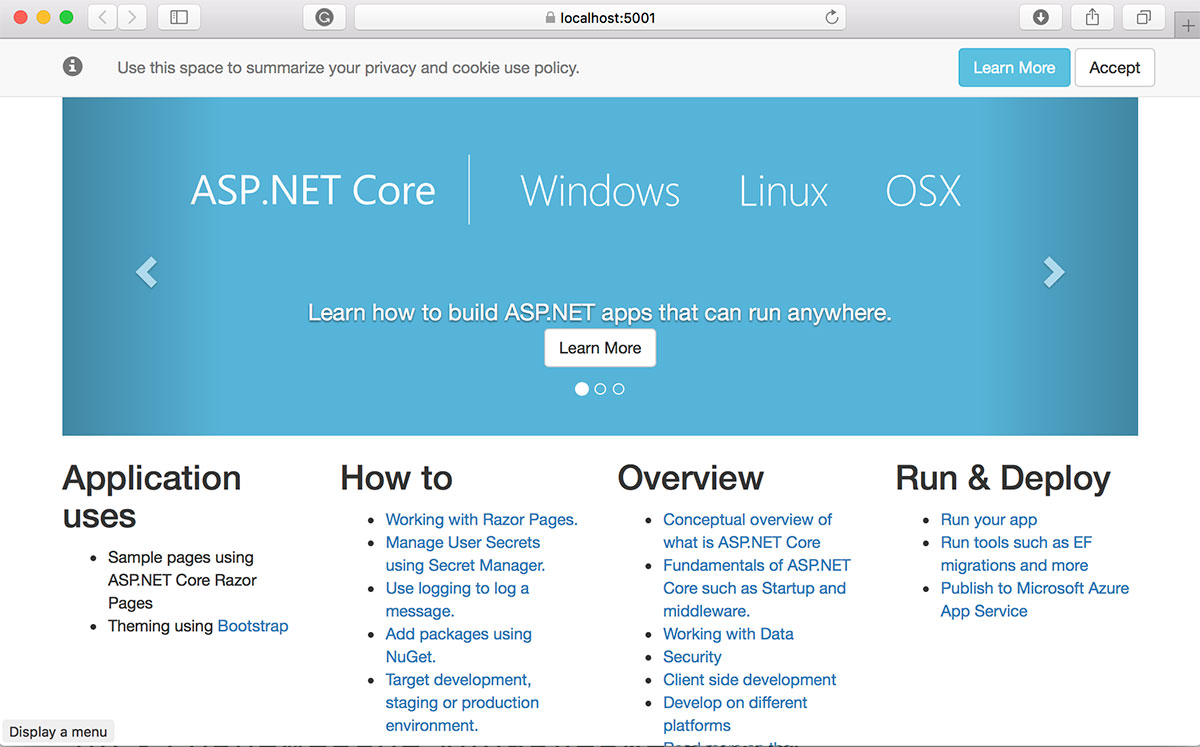Screen dimensions: 1200x747
Task: Open the Run your app link
Action: (989, 519)
